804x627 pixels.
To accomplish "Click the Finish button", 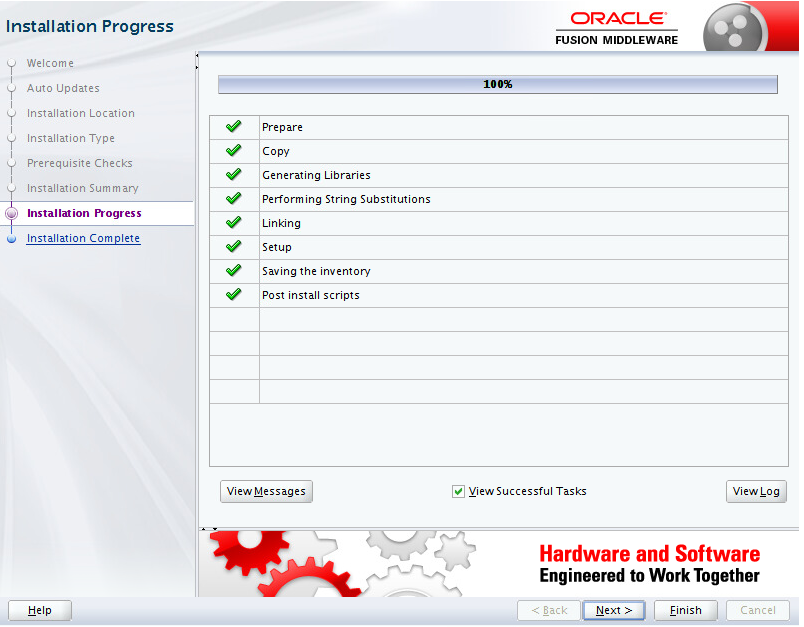I will (x=685, y=610).
